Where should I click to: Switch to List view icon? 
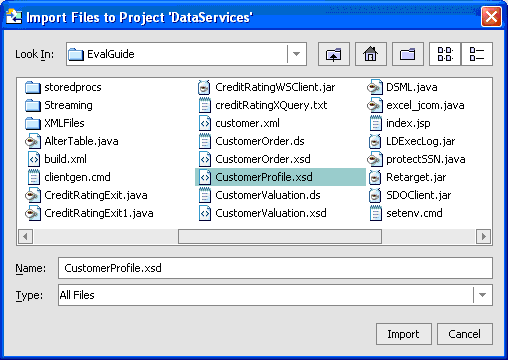[x=445, y=54]
